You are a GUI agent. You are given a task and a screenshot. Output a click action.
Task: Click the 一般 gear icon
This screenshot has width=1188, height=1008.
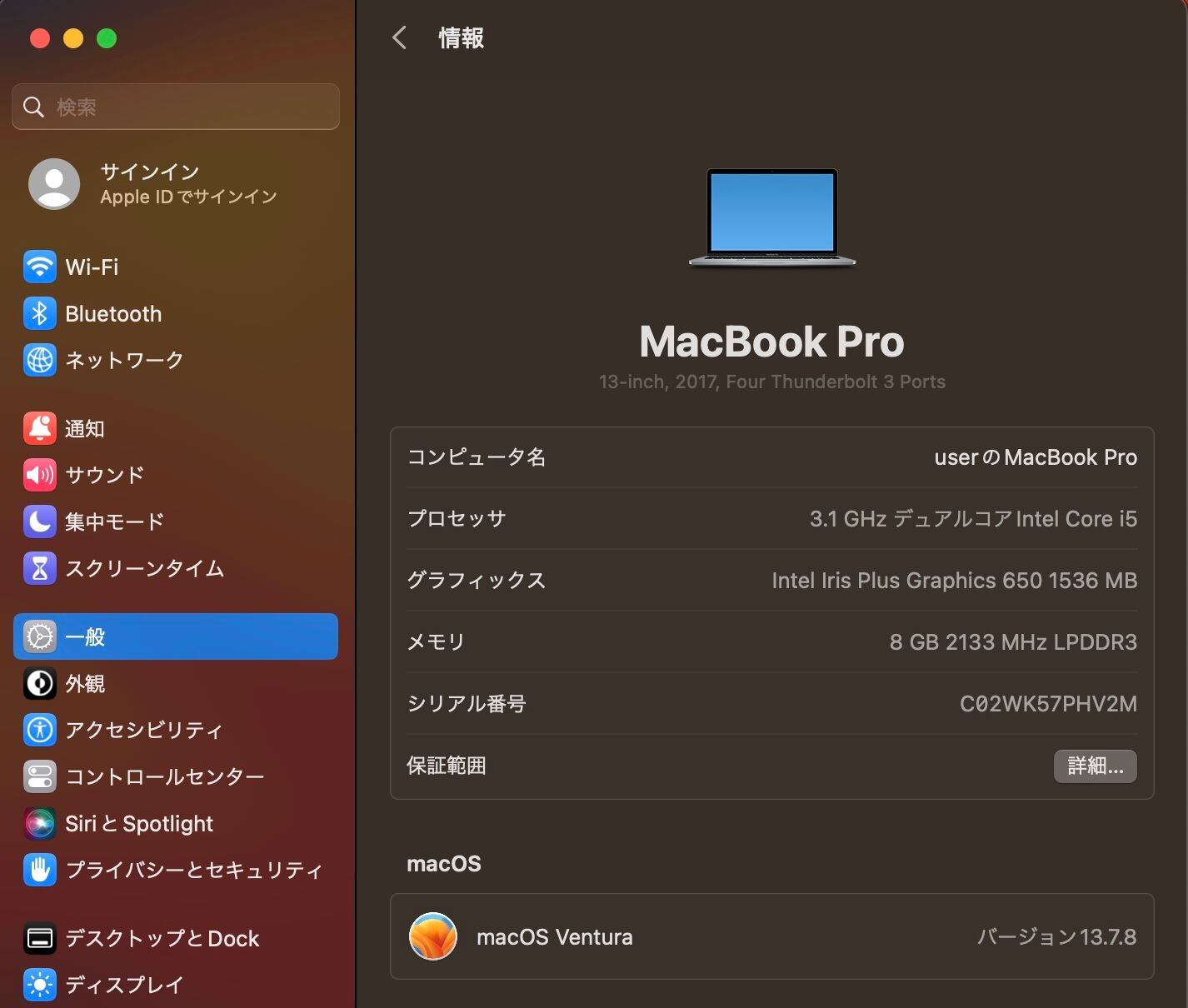[x=40, y=637]
